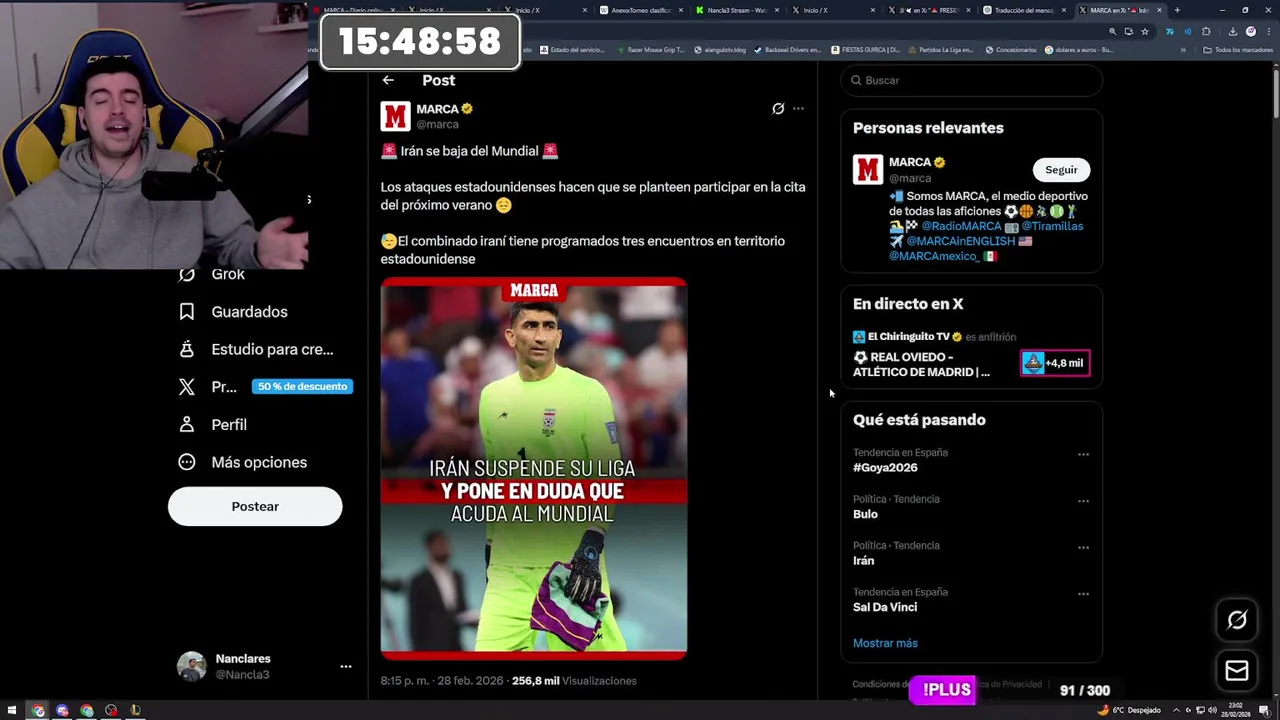Open the post's three-dot more menu
The height and width of the screenshot is (720, 1280).
coord(798,108)
